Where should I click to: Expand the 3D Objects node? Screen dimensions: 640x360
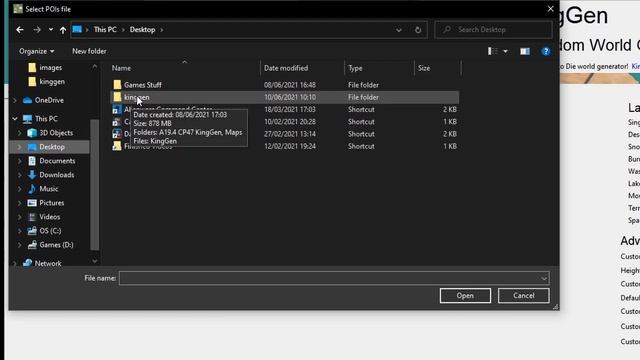tap(20, 133)
